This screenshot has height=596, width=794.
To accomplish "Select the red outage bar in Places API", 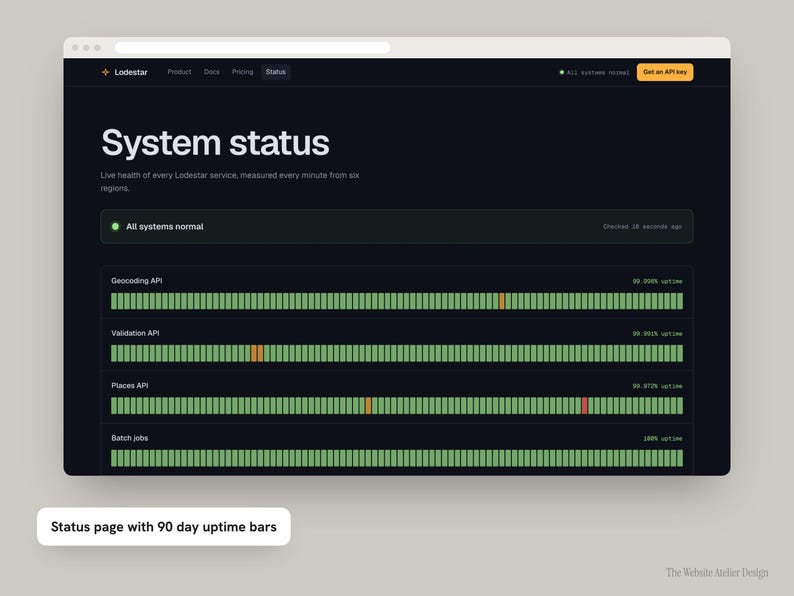I will (x=584, y=406).
